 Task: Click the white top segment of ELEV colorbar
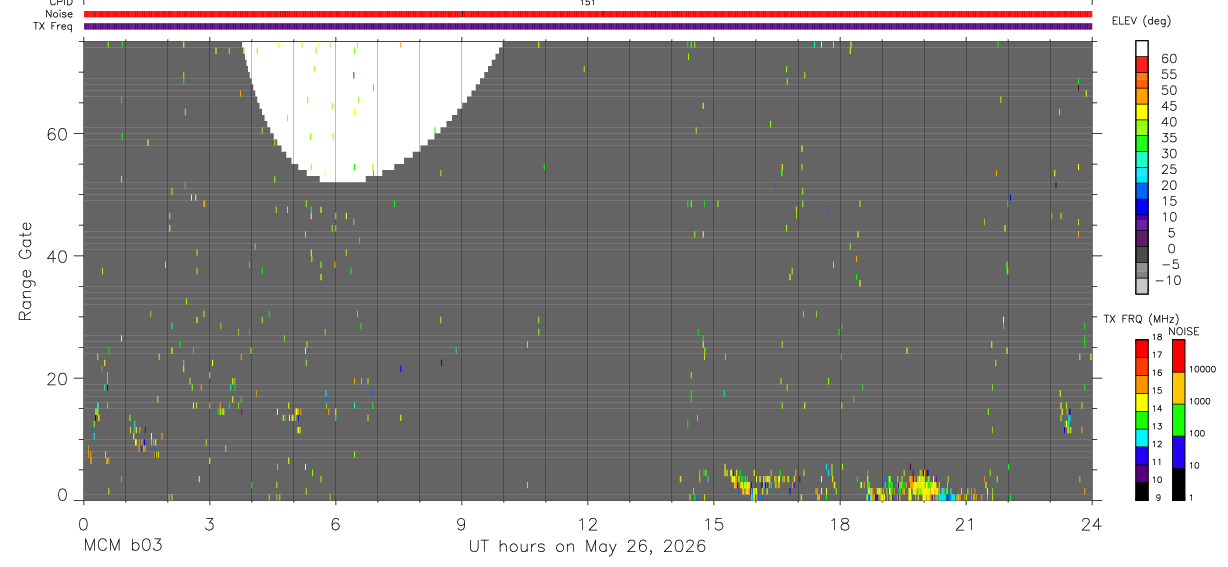pos(1141,49)
